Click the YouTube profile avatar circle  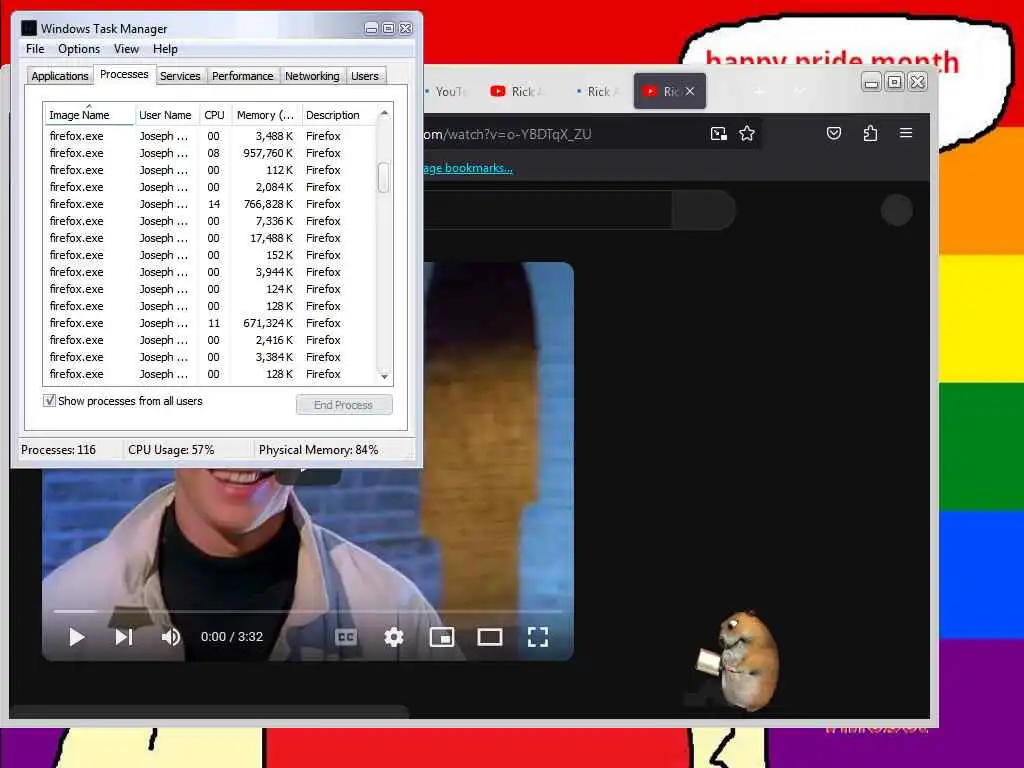point(897,210)
